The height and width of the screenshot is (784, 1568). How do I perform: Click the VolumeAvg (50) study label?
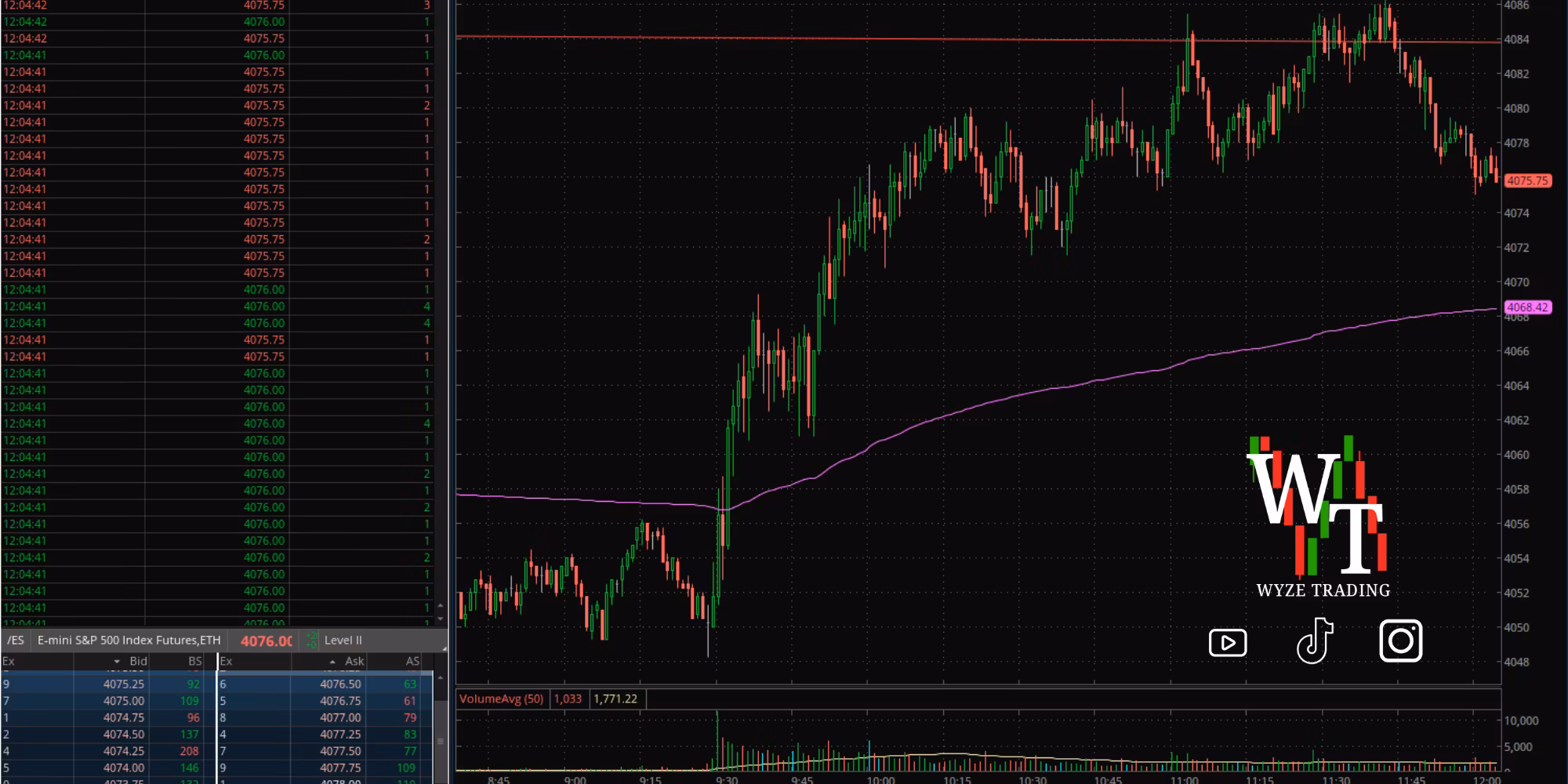pyautogui.click(x=501, y=699)
